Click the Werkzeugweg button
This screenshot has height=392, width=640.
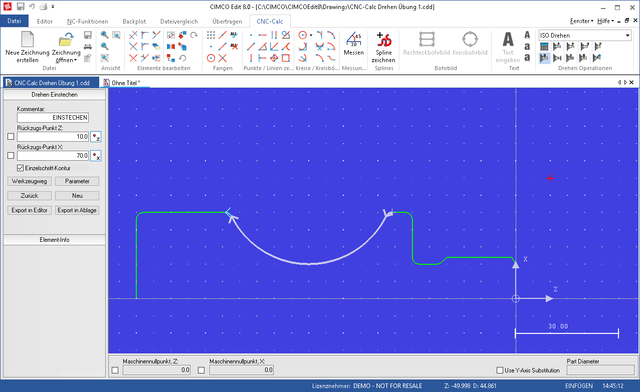(29, 181)
